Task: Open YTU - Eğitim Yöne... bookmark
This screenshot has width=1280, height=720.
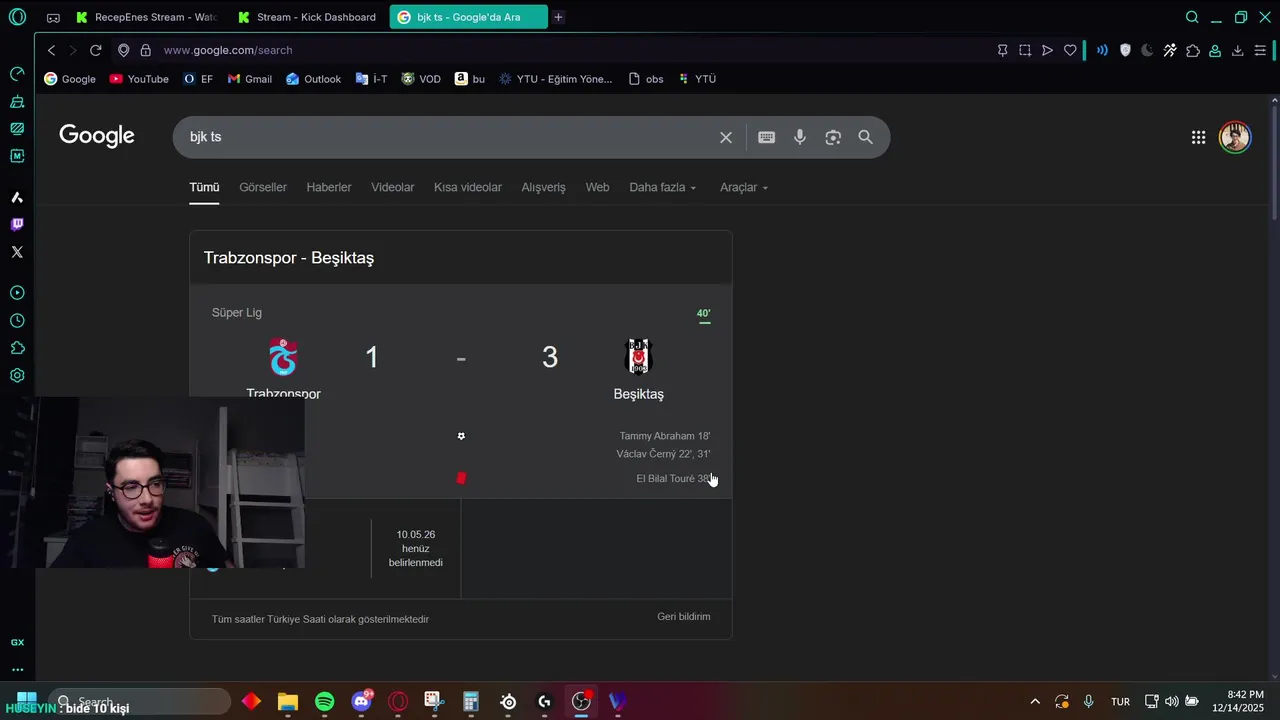Action: point(556,79)
